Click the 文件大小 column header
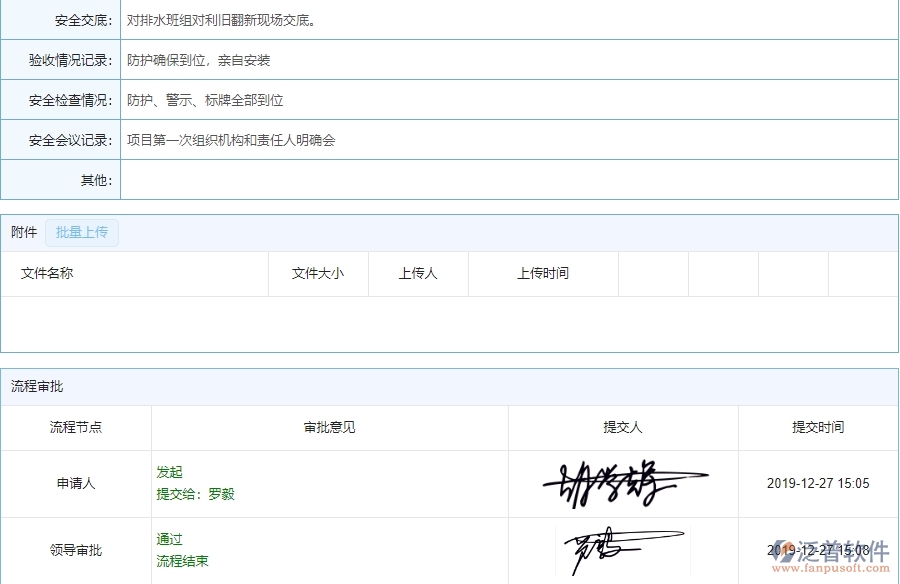Image resolution: width=900 pixels, height=584 pixels. tap(318, 273)
